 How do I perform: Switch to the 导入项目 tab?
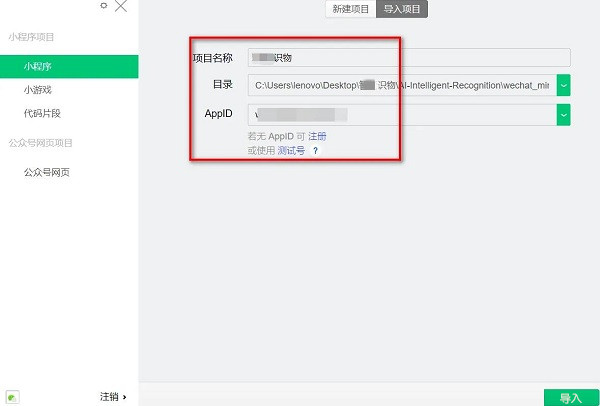[x=402, y=9]
